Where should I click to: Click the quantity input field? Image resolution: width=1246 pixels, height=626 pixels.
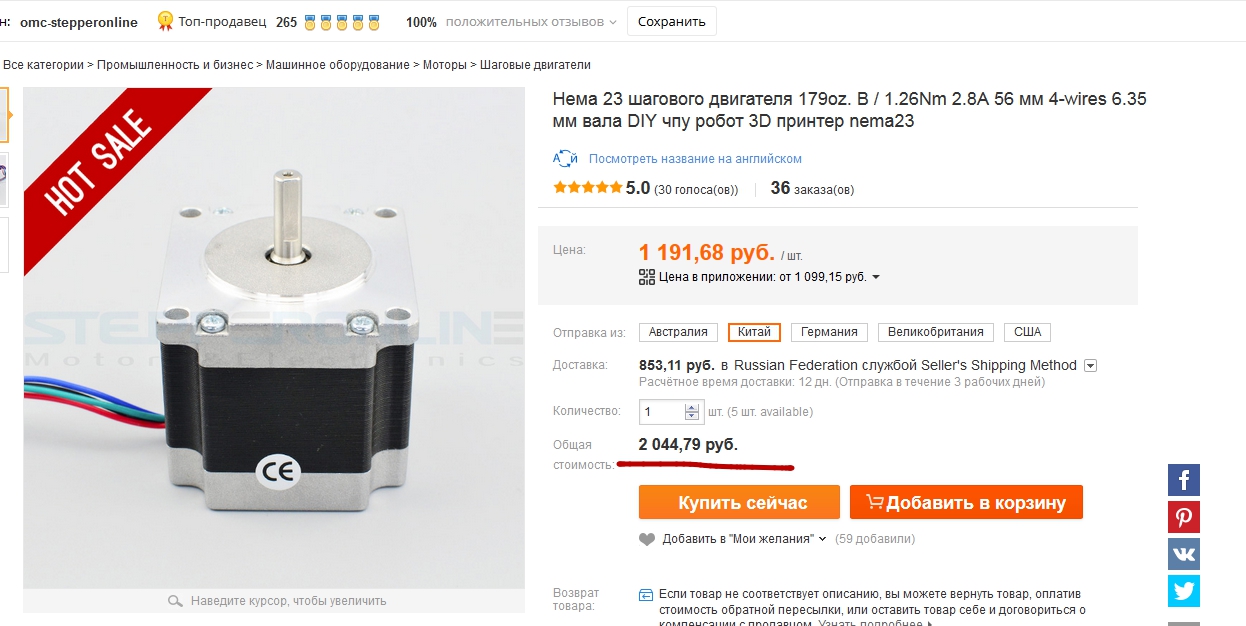[661, 411]
